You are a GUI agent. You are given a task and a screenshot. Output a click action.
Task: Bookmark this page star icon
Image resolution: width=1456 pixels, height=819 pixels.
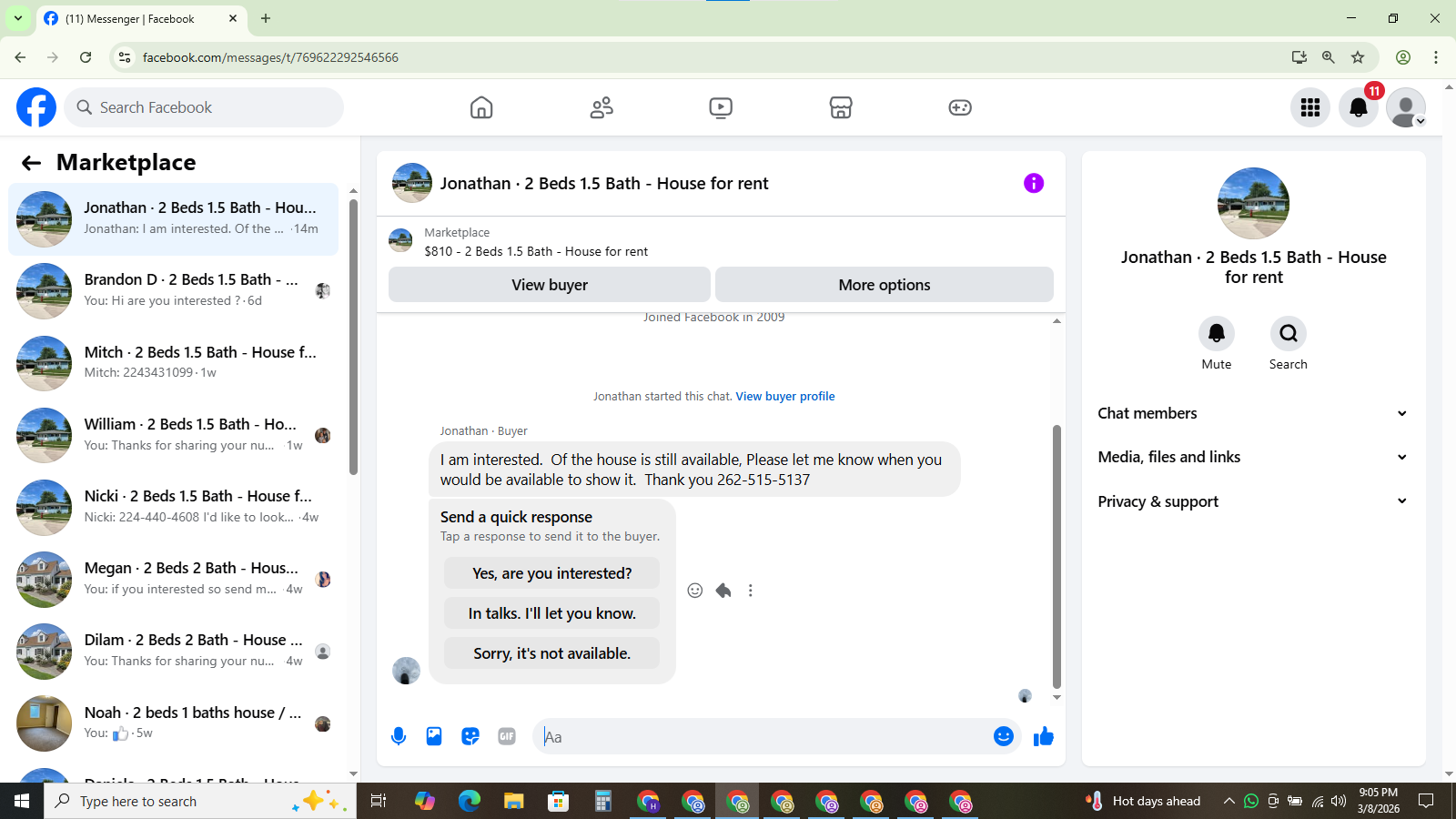tap(1358, 57)
